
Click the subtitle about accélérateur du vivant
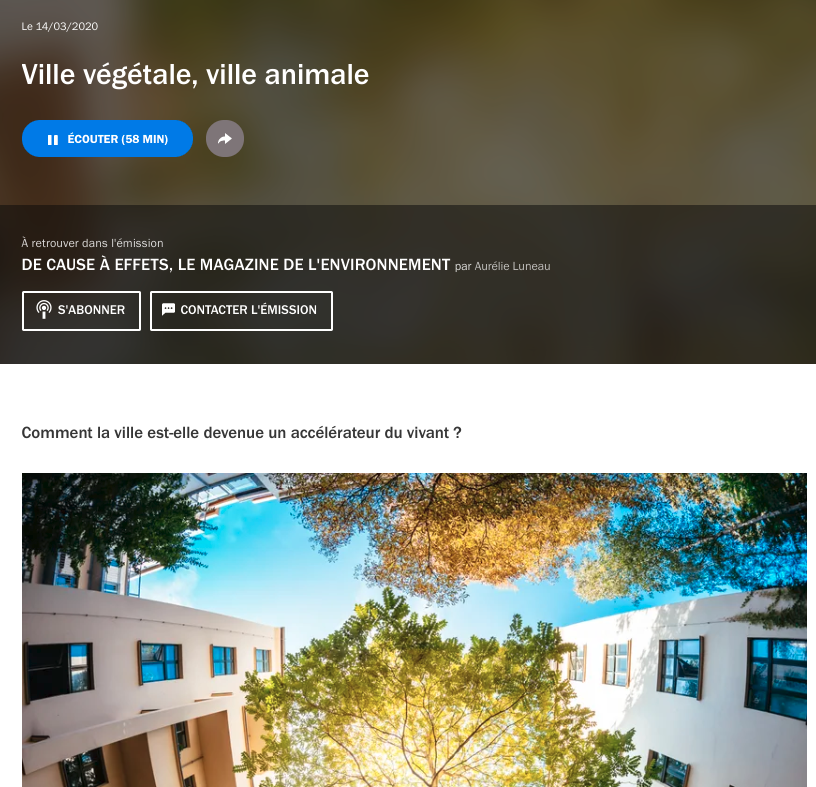[241, 433]
